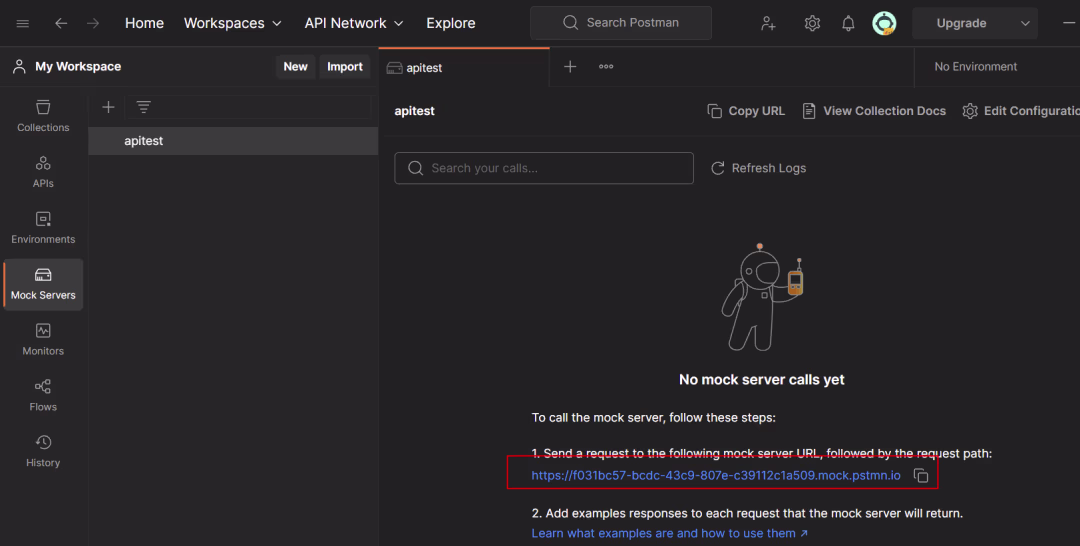Click Copy URL
This screenshot has width=1080, height=546.
click(x=746, y=111)
